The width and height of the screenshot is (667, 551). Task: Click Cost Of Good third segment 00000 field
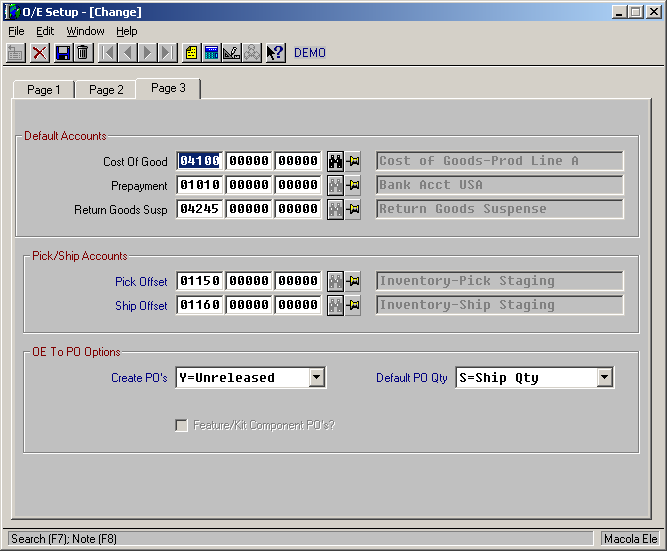tap(297, 161)
